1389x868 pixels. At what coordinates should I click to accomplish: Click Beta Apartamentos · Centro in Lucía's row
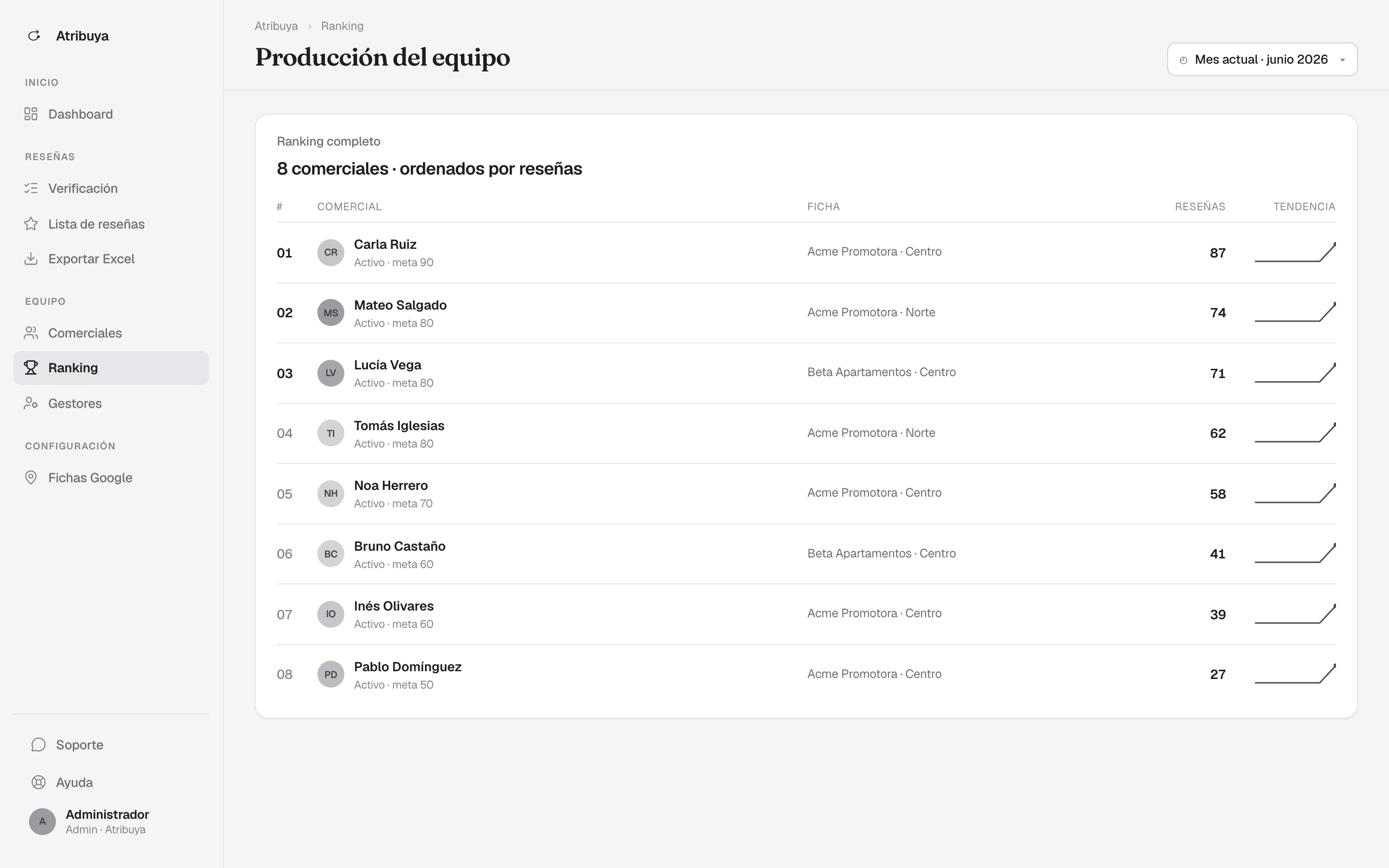coord(881,372)
